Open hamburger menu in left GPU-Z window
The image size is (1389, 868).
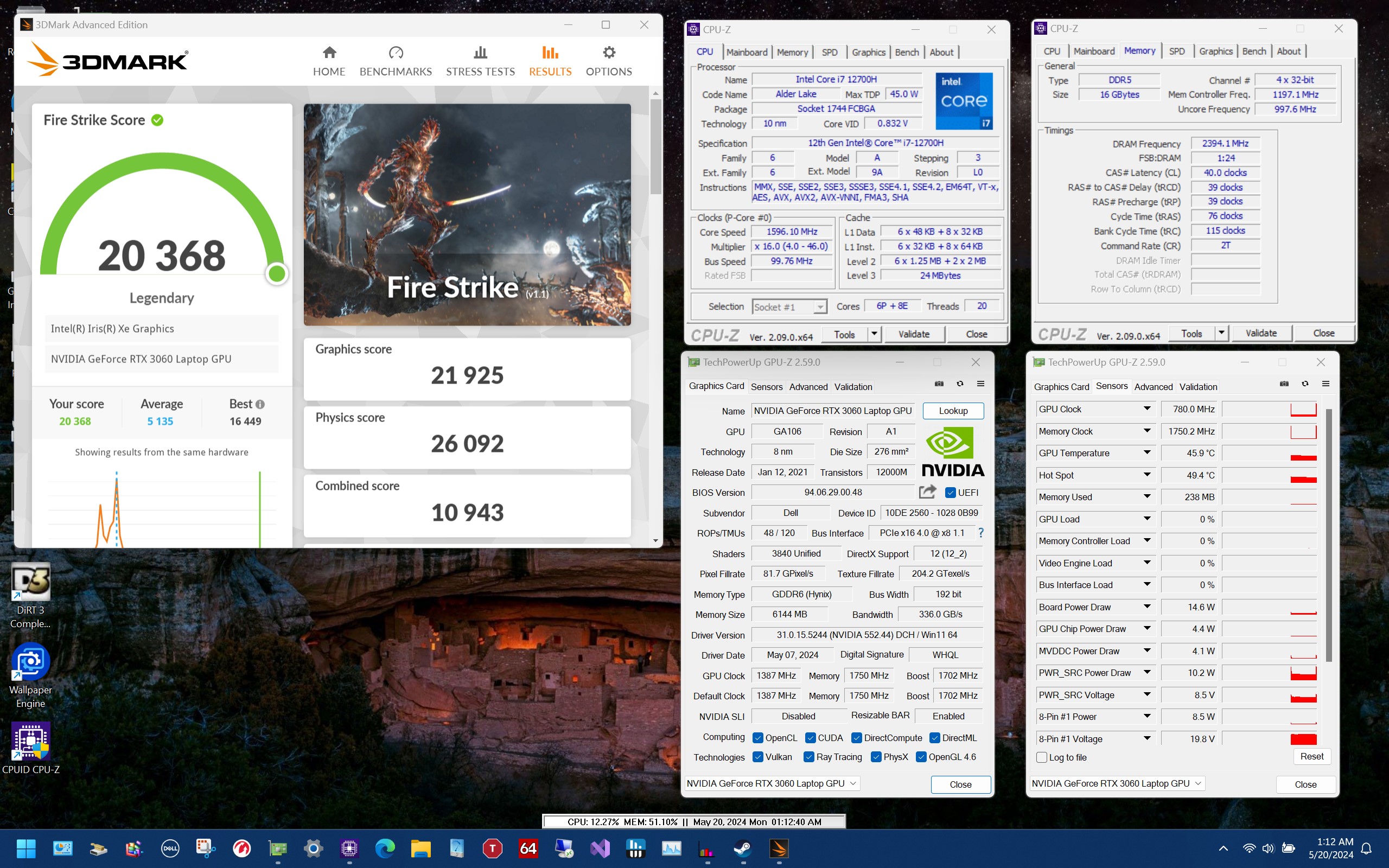click(x=981, y=384)
